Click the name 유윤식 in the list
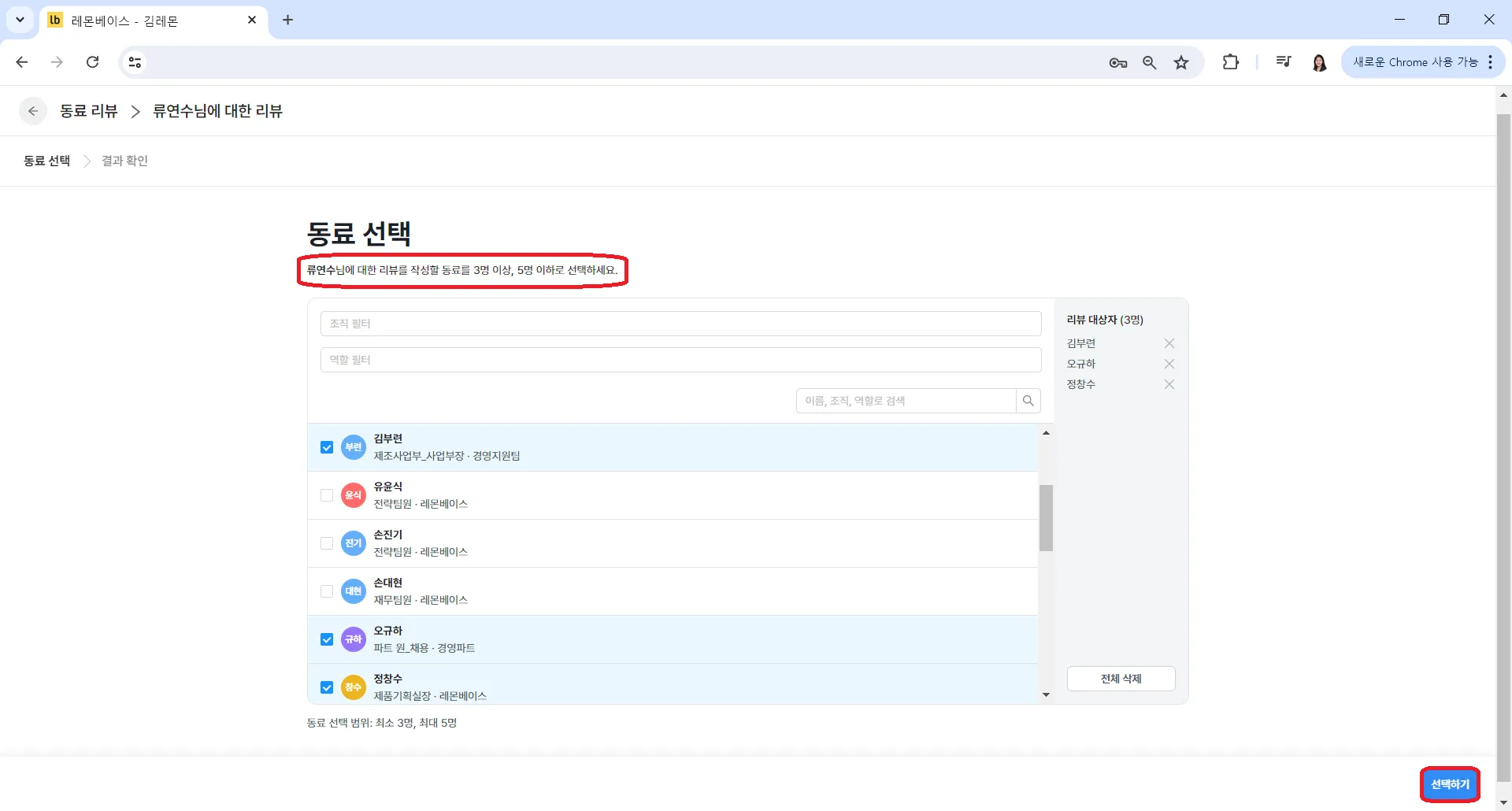Image resolution: width=1512 pixels, height=811 pixels. click(x=388, y=487)
